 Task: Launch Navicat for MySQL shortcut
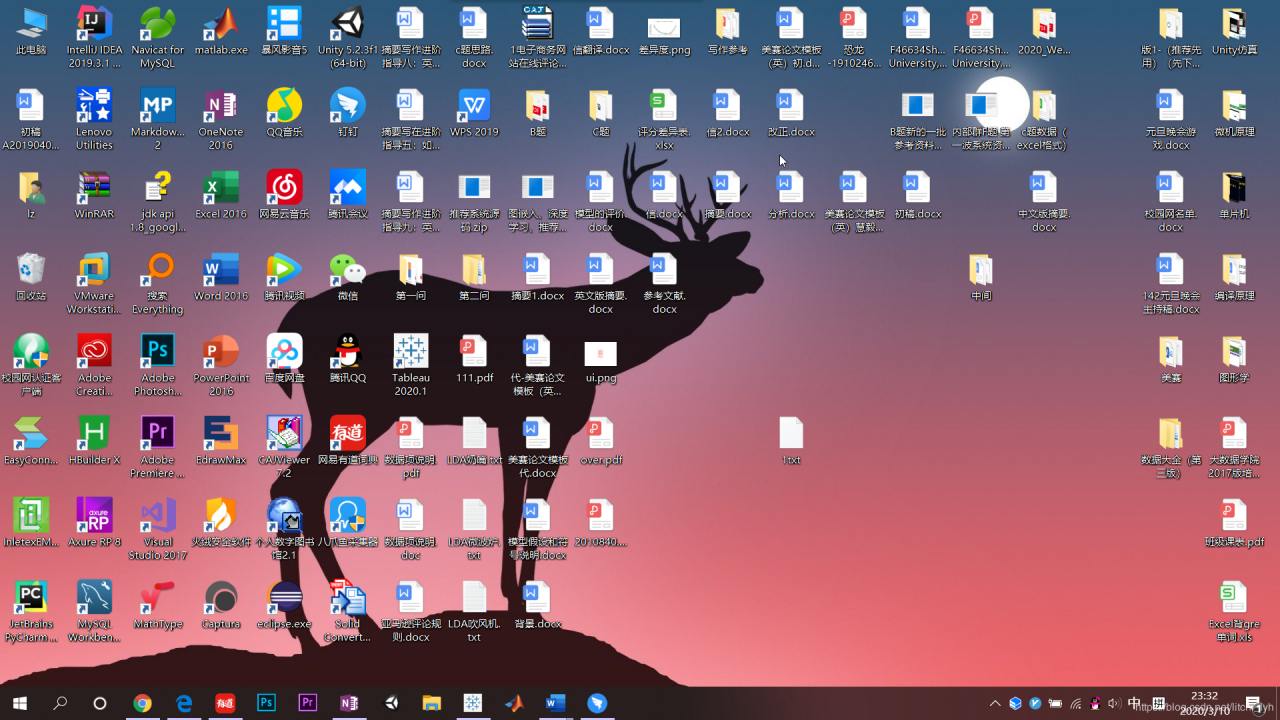pyautogui.click(x=157, y=38)
